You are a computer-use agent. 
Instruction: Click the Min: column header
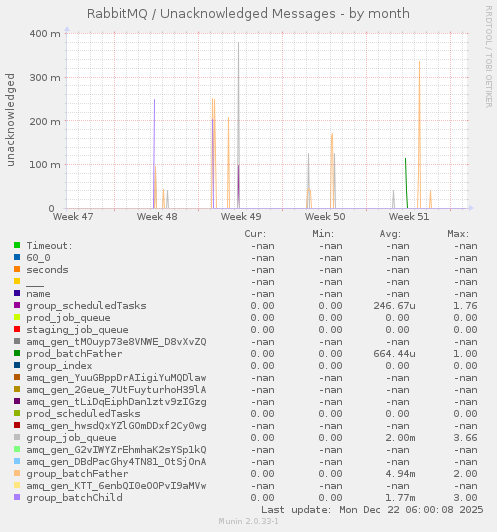click(x=323, y=234)
